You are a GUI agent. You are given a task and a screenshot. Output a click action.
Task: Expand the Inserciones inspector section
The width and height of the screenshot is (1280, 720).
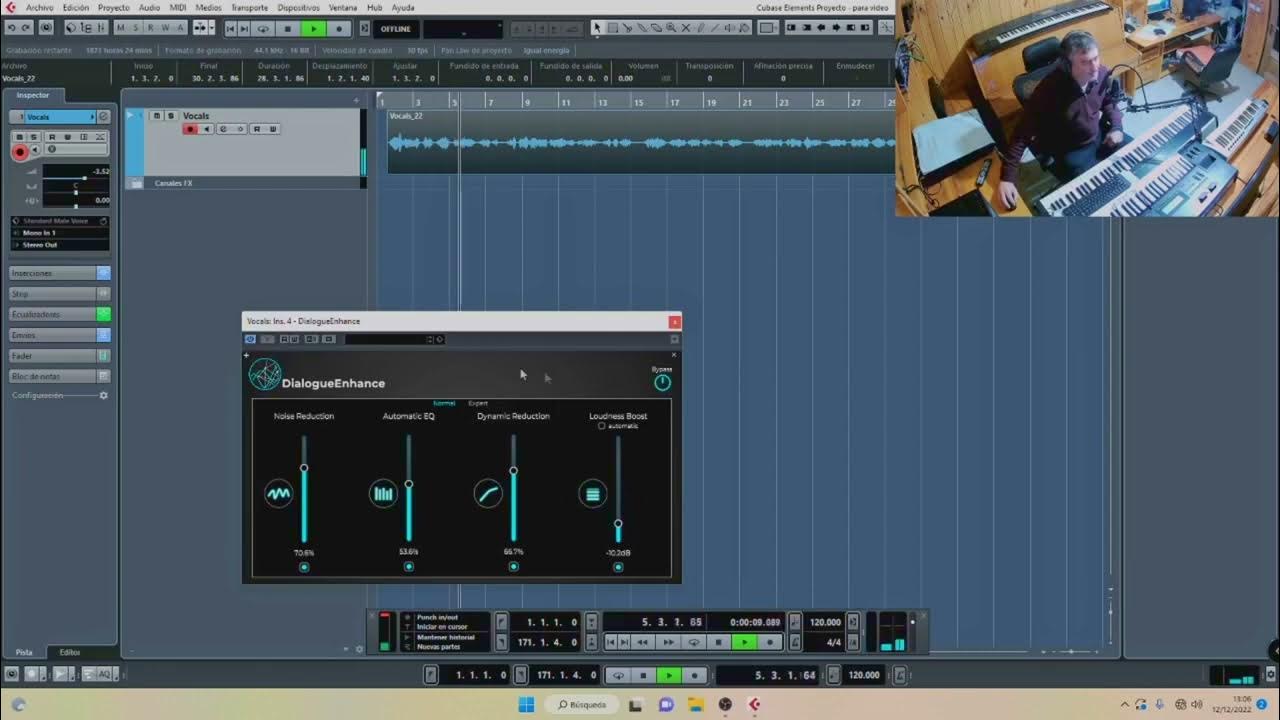click(x=60, y=273)
